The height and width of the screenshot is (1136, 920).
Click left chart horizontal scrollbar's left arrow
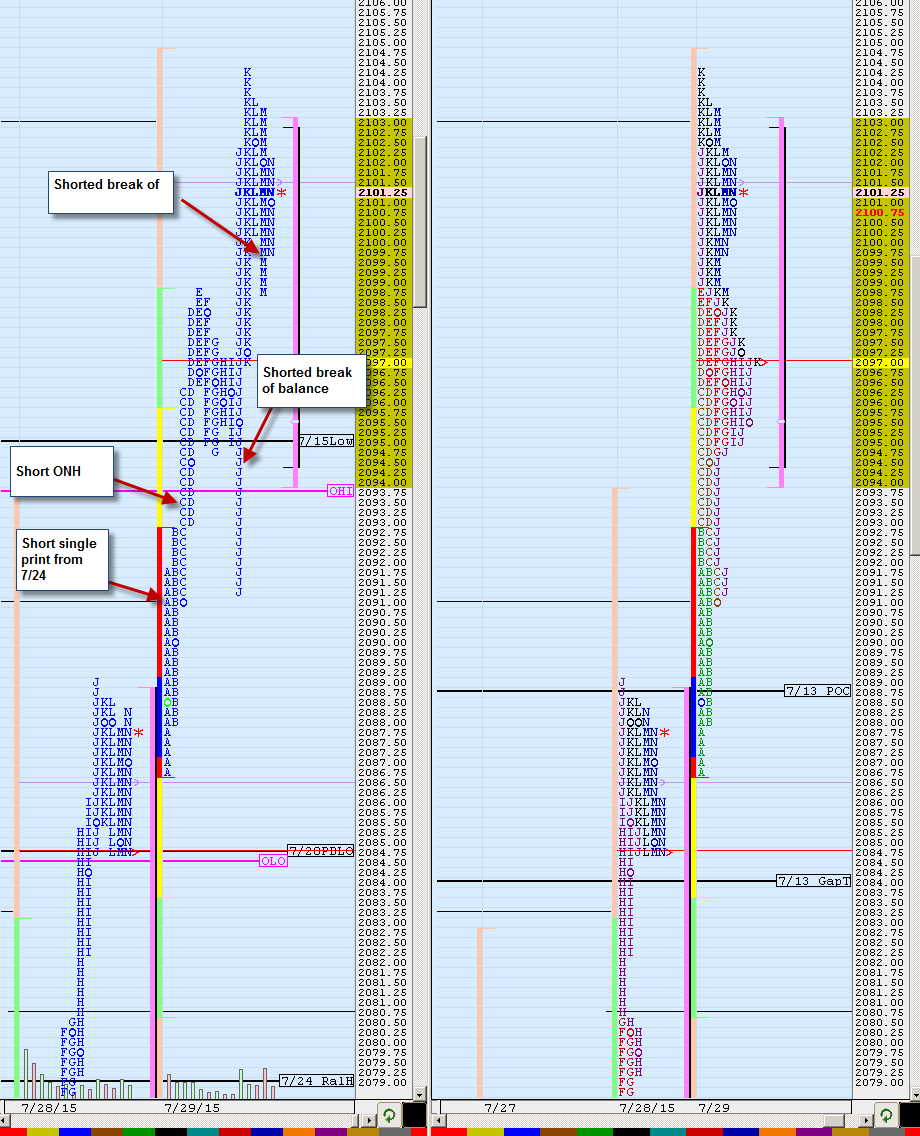click(4, 1121)
